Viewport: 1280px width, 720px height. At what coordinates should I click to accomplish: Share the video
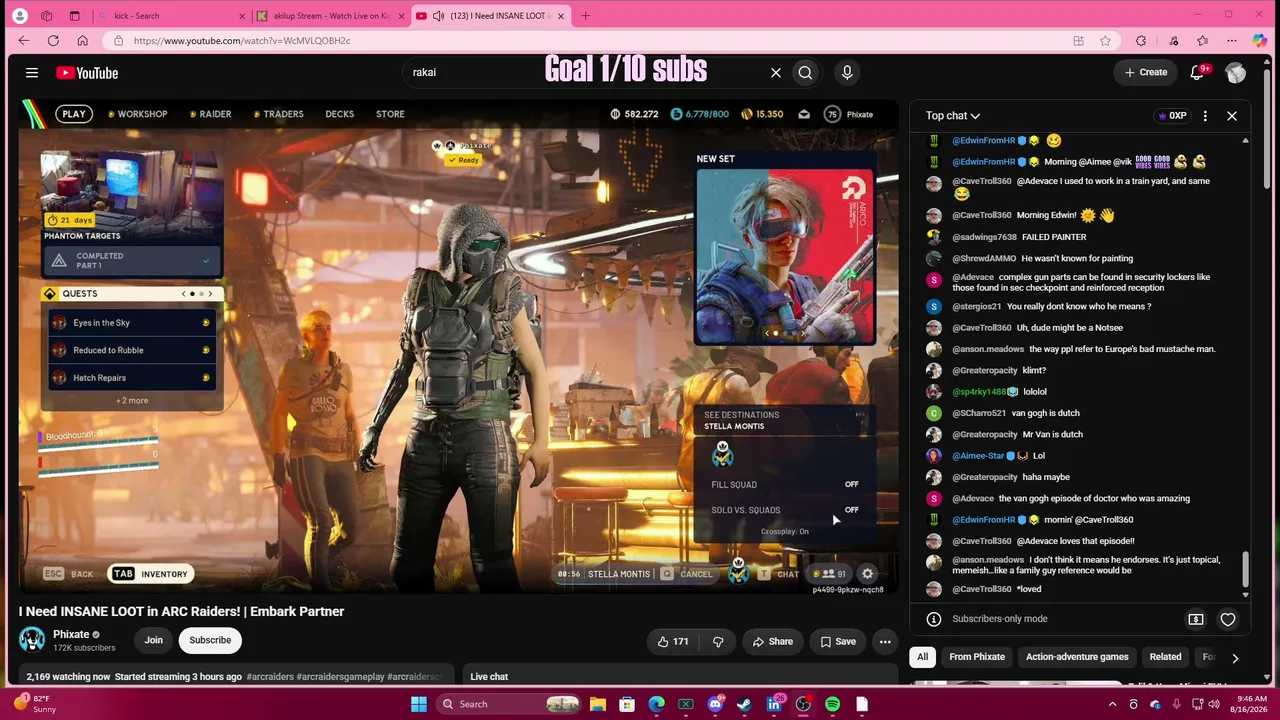pos(773,641)
